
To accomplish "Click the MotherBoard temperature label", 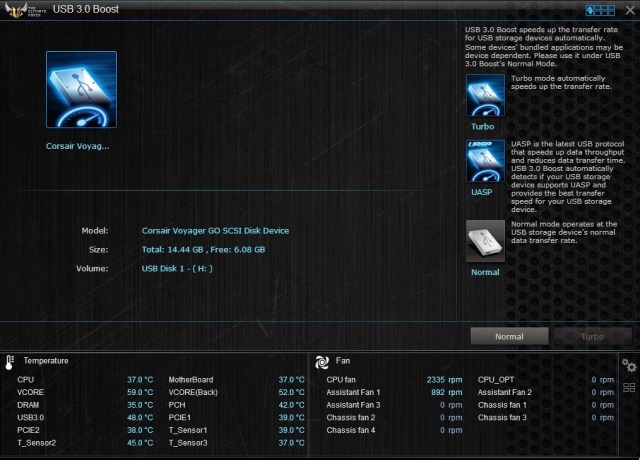I will [191, 380].
